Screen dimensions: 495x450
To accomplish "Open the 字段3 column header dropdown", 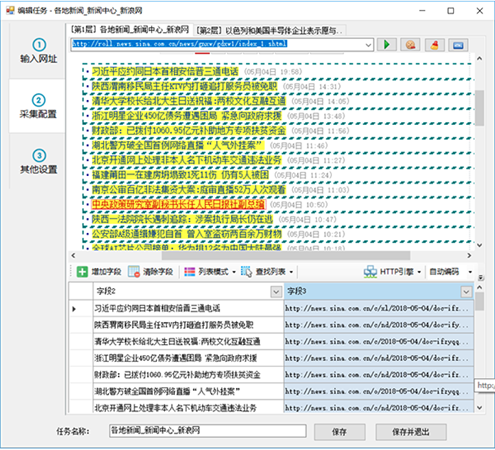I will pyautogui.click(x=466, y=292).
